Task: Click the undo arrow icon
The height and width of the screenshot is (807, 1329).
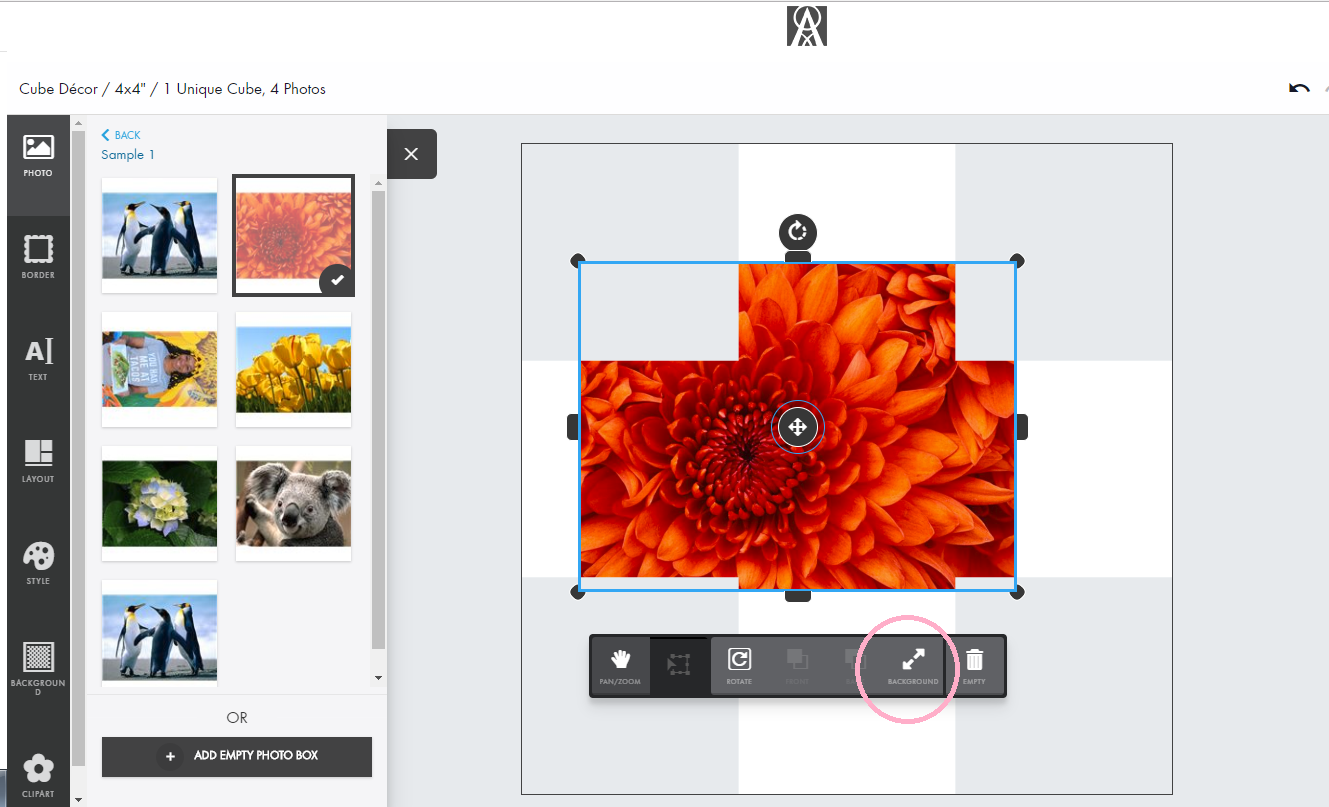Action: [x=1299, y=89]
